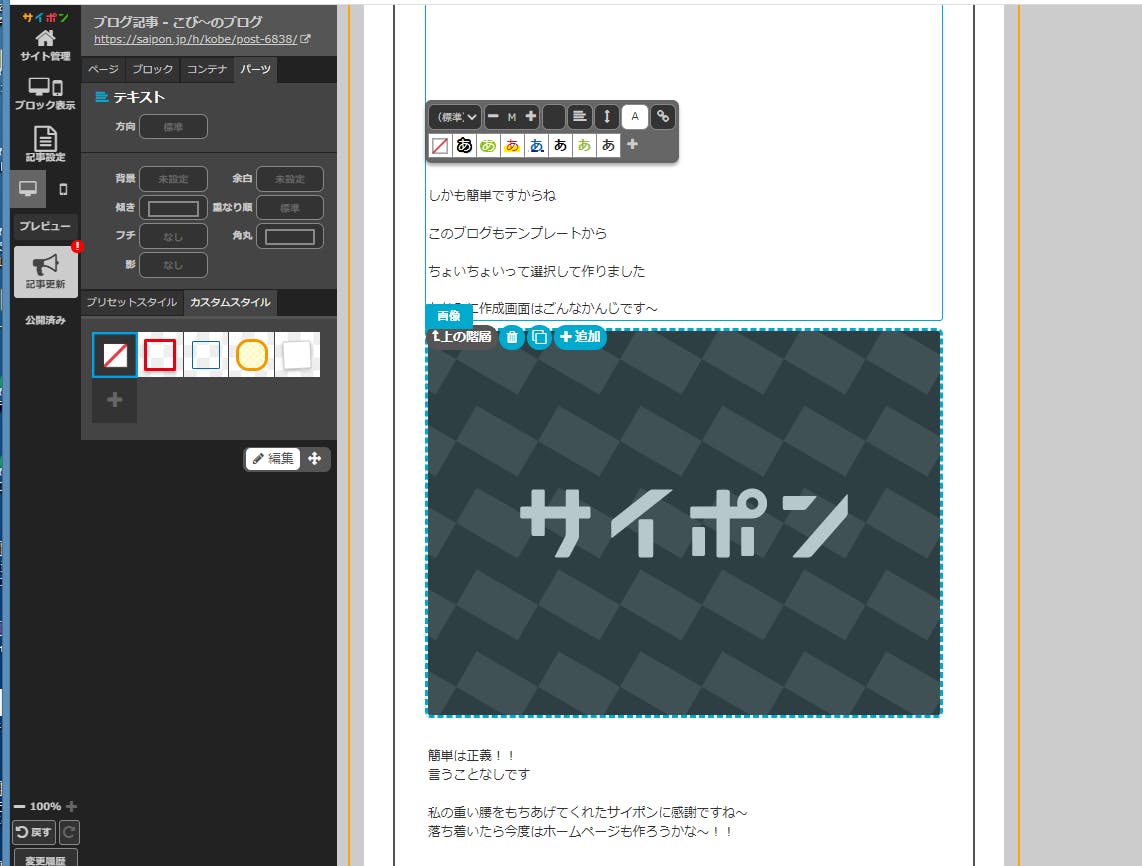Viewport: 1142px width, 866px height.
Task: Apply light green あ text style
Action: pyautogui.click(x=584, y=146)
